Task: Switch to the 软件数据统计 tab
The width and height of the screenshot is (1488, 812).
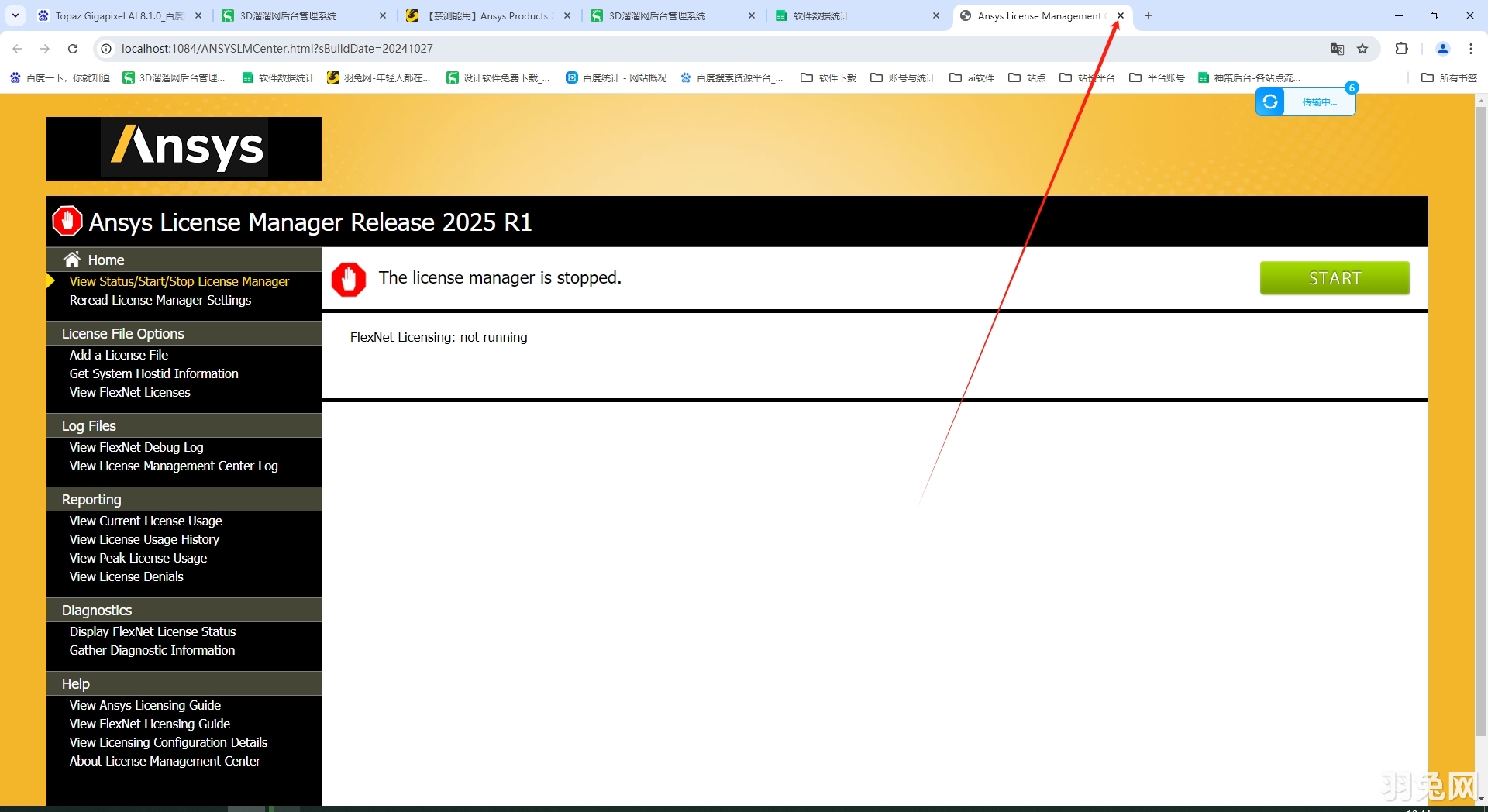Action: (x=852, y=15)
